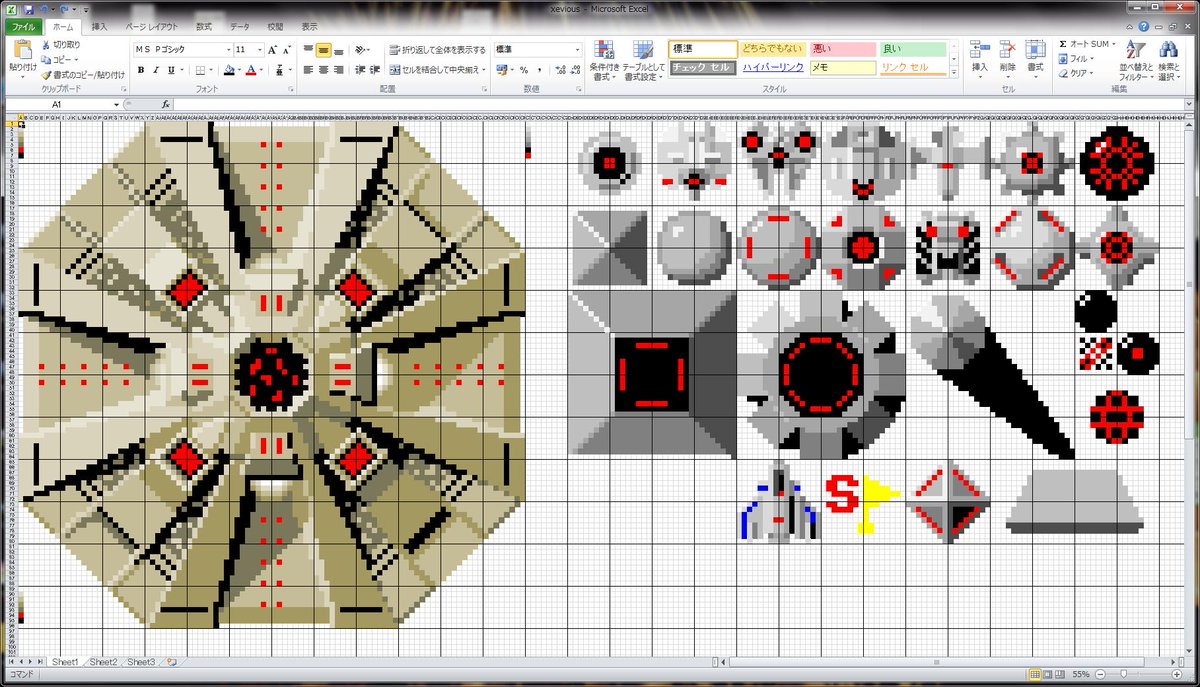This screenshot has width=1200, height=687.
Task: Click the red font color 'A' swatch
Action: (251, 70)
